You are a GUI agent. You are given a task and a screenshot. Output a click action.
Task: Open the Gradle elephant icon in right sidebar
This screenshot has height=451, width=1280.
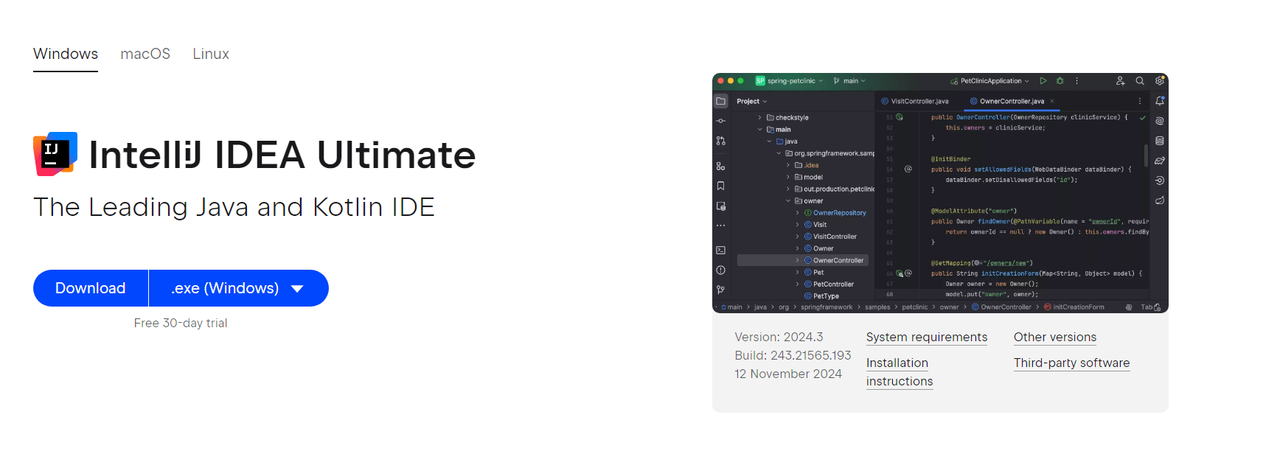pyautogui.click(x=1159, y=160)
